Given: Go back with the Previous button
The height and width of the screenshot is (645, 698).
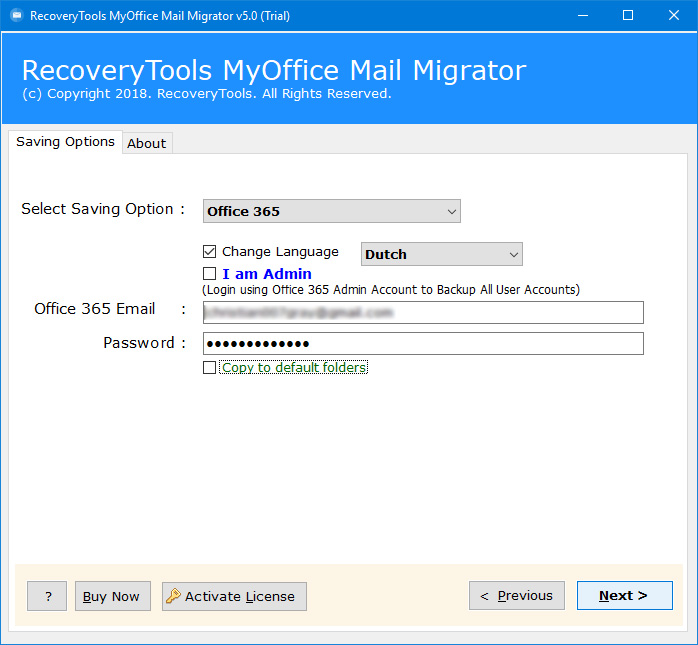Looking at the screenshot, I should [517, 596].
